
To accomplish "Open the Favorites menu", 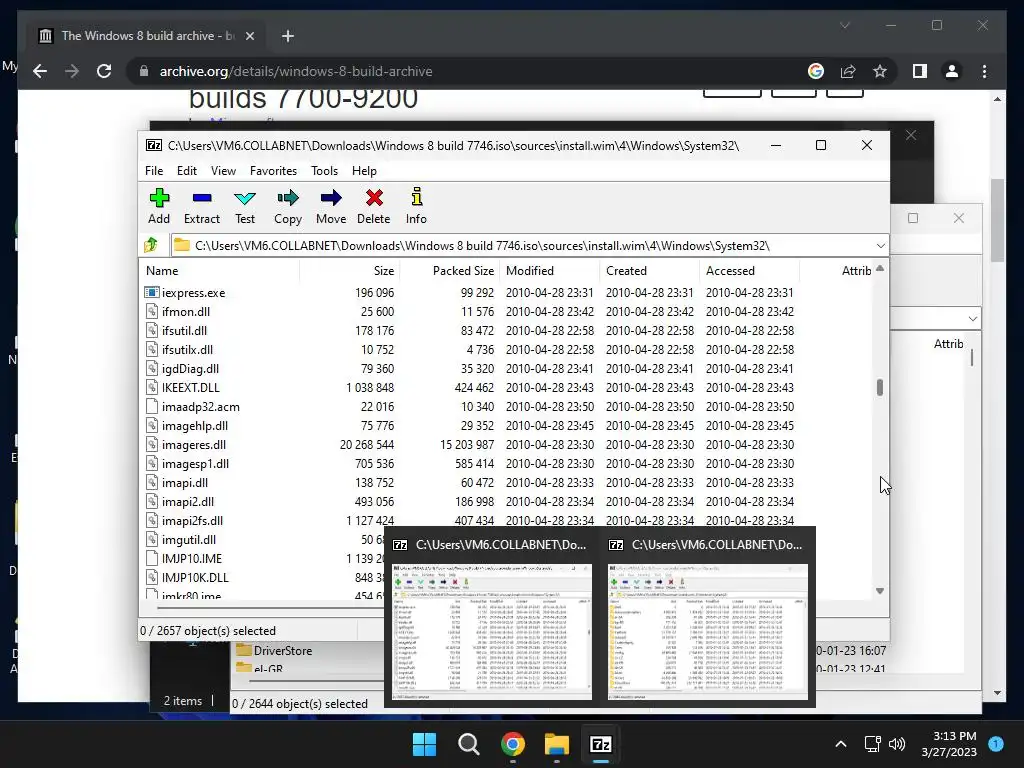I will [x=273, y=170].
